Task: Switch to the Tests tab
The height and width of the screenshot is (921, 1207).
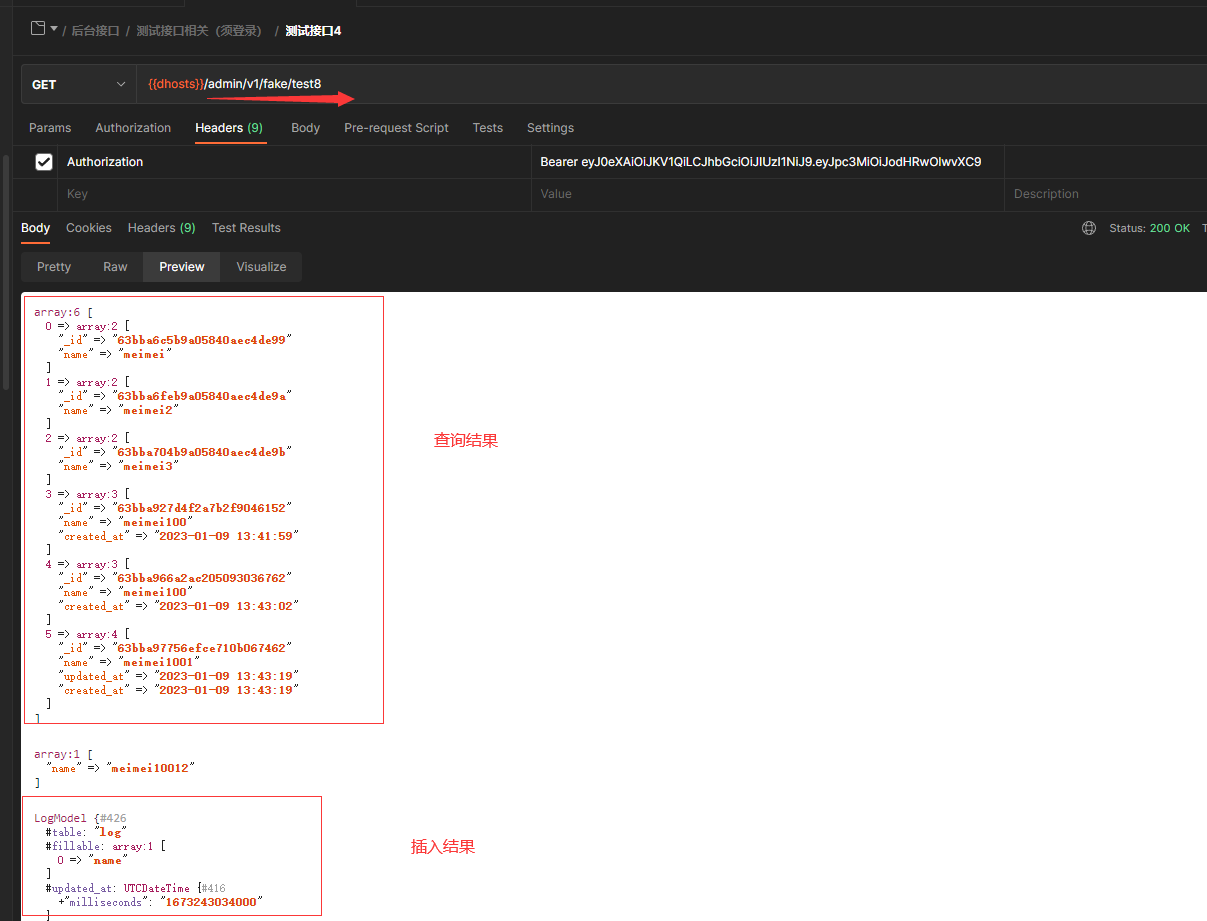Action: (488, 128)
